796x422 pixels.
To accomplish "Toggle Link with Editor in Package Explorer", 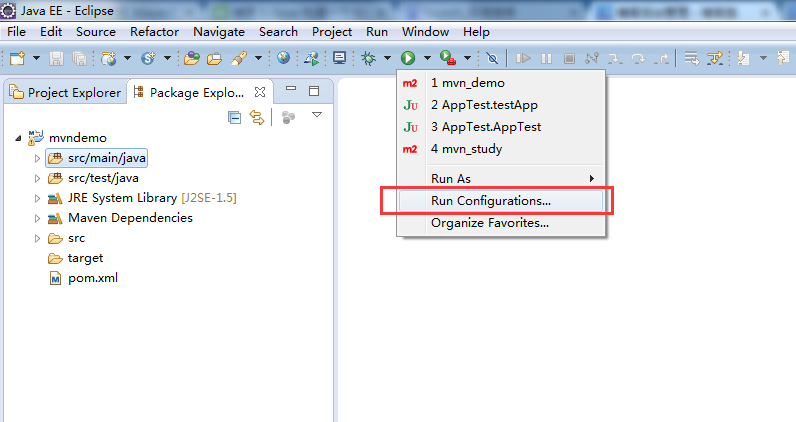I will pyautogui.click(x=257, y=118).
